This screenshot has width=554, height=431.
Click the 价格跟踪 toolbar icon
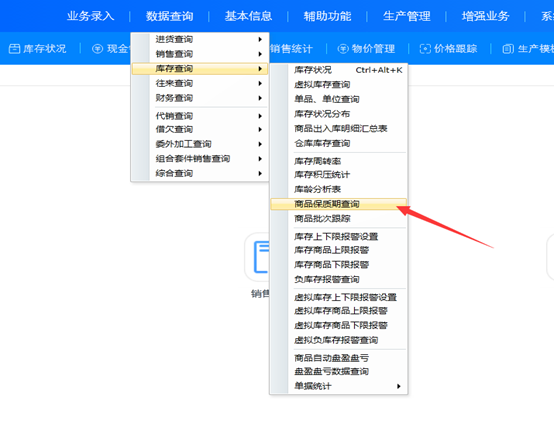pyautogui.click(x=425, y=49)
